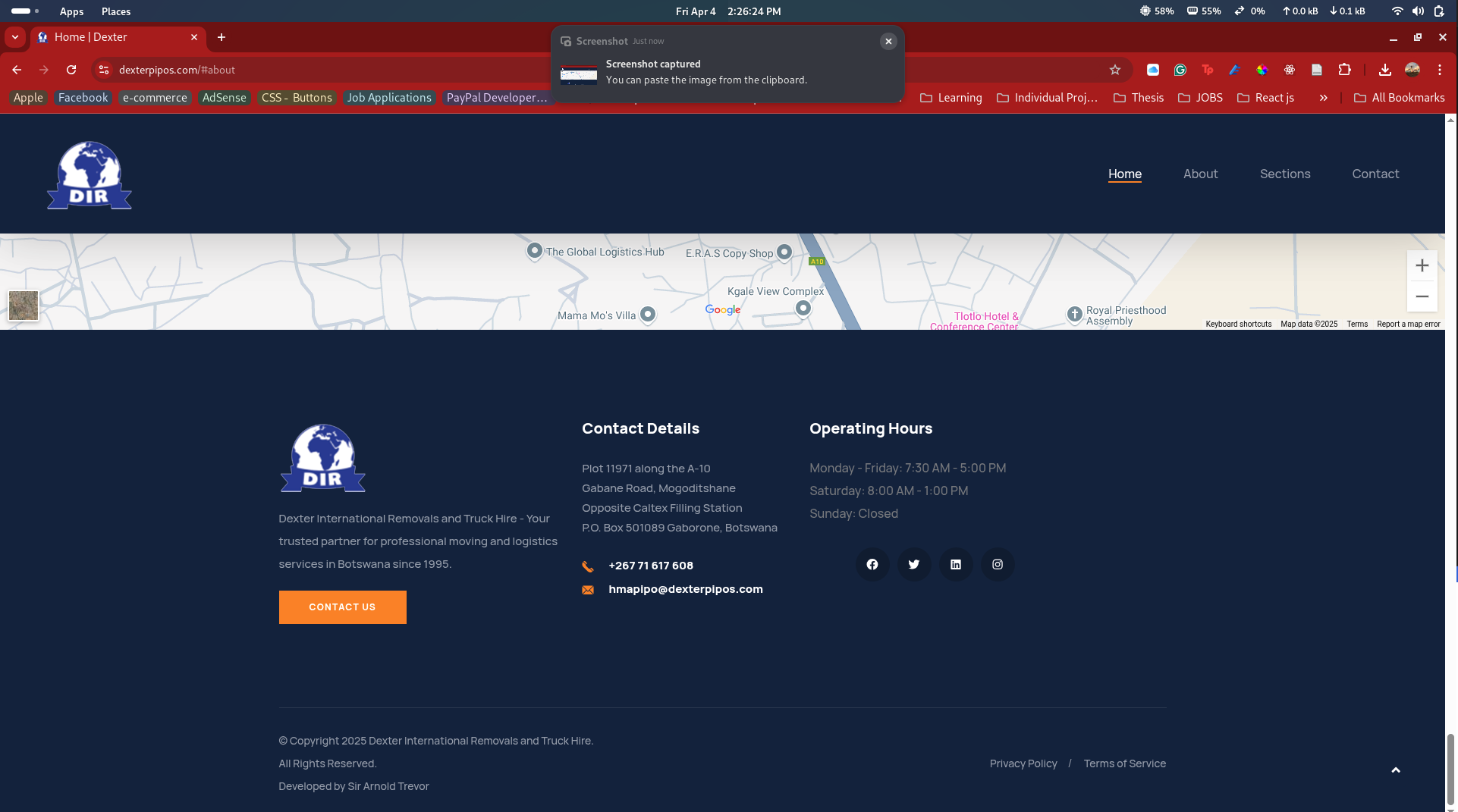Switch map to satellite imagery thumbnail
This screenshot has height=812, width=1458.
coord(24,306)
